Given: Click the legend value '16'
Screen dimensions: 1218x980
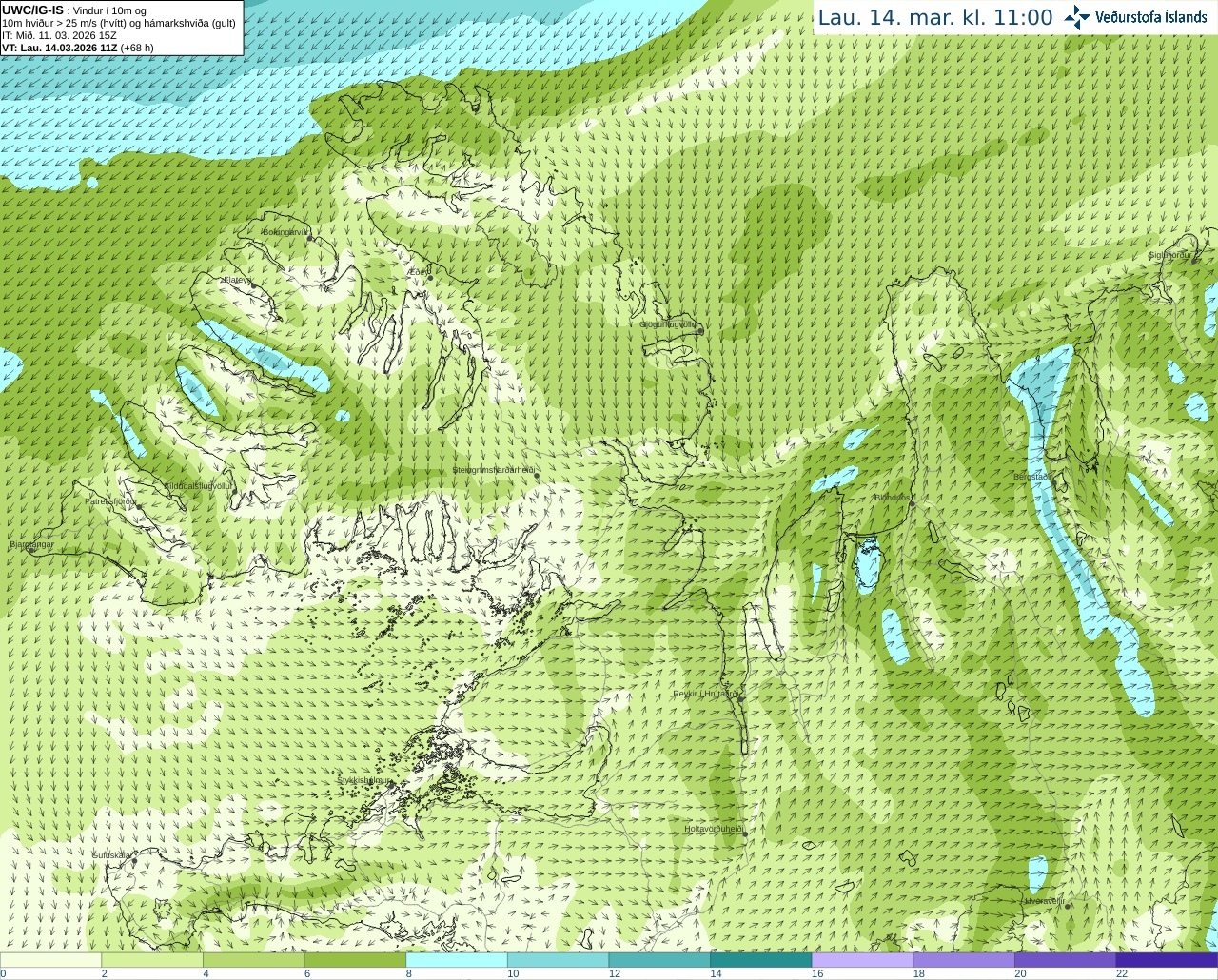Looking at the screenshot, I should point(816,973).
